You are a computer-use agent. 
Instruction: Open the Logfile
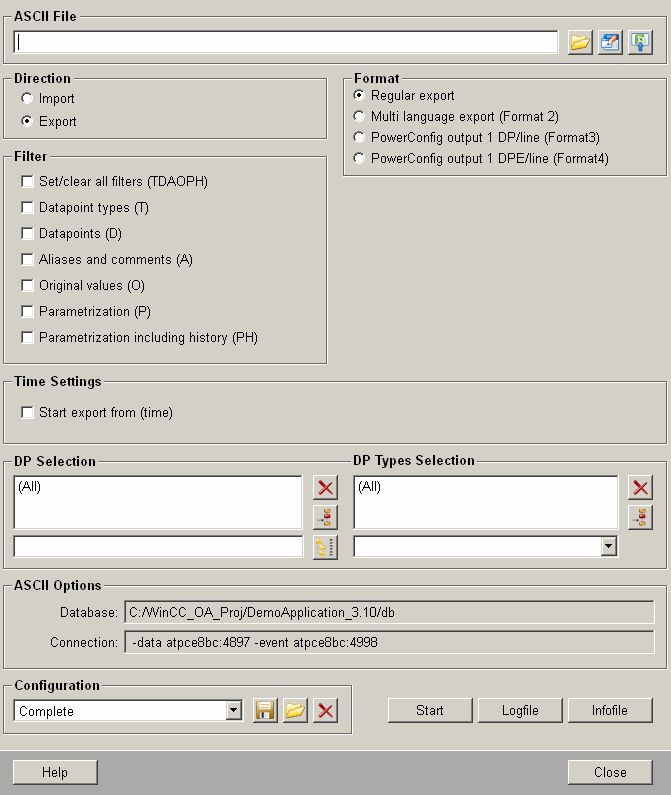(x=520, y=710)
